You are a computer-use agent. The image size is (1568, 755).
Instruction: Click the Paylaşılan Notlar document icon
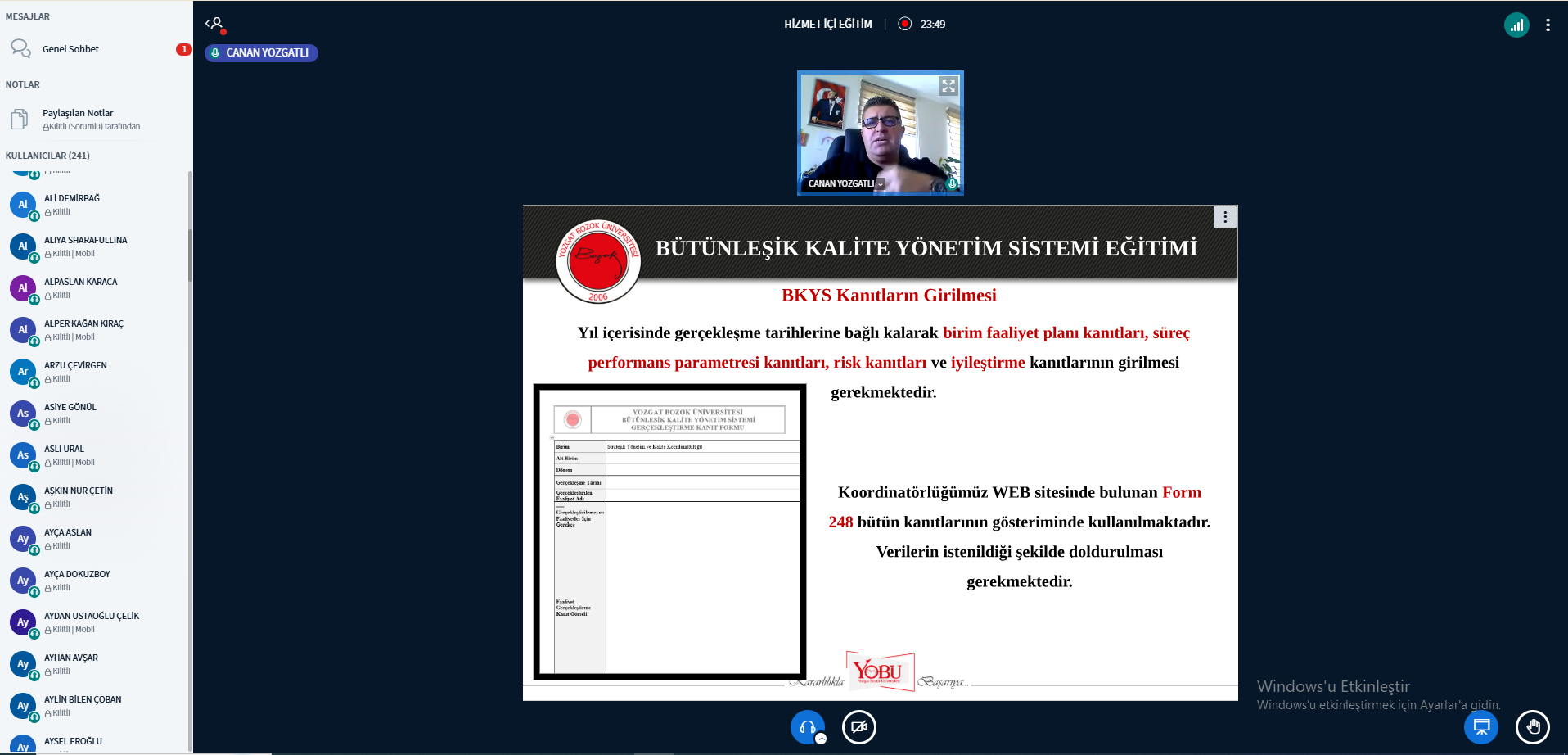pyautogui.click(x=19, y=120)
